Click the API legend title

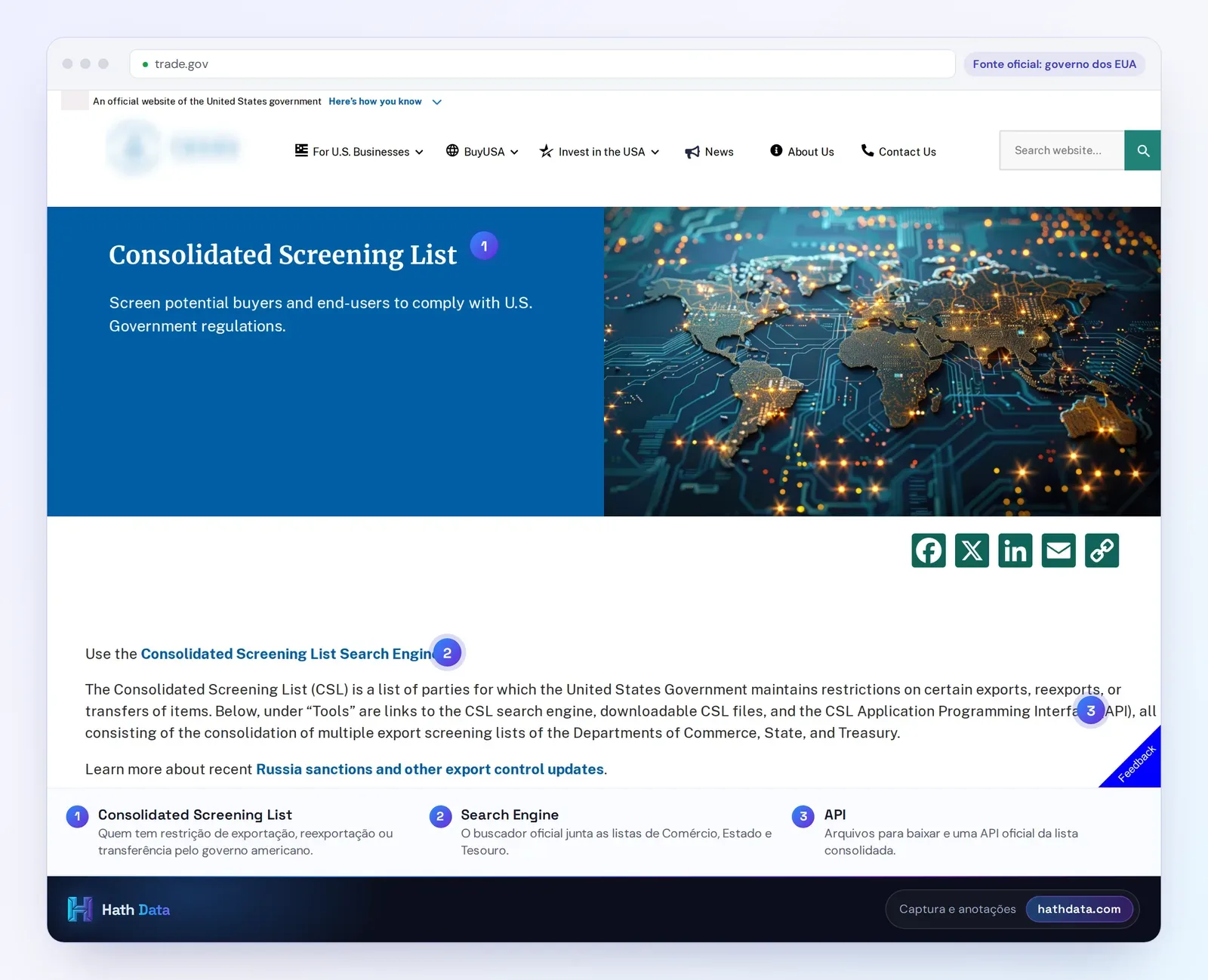point(835,815)
